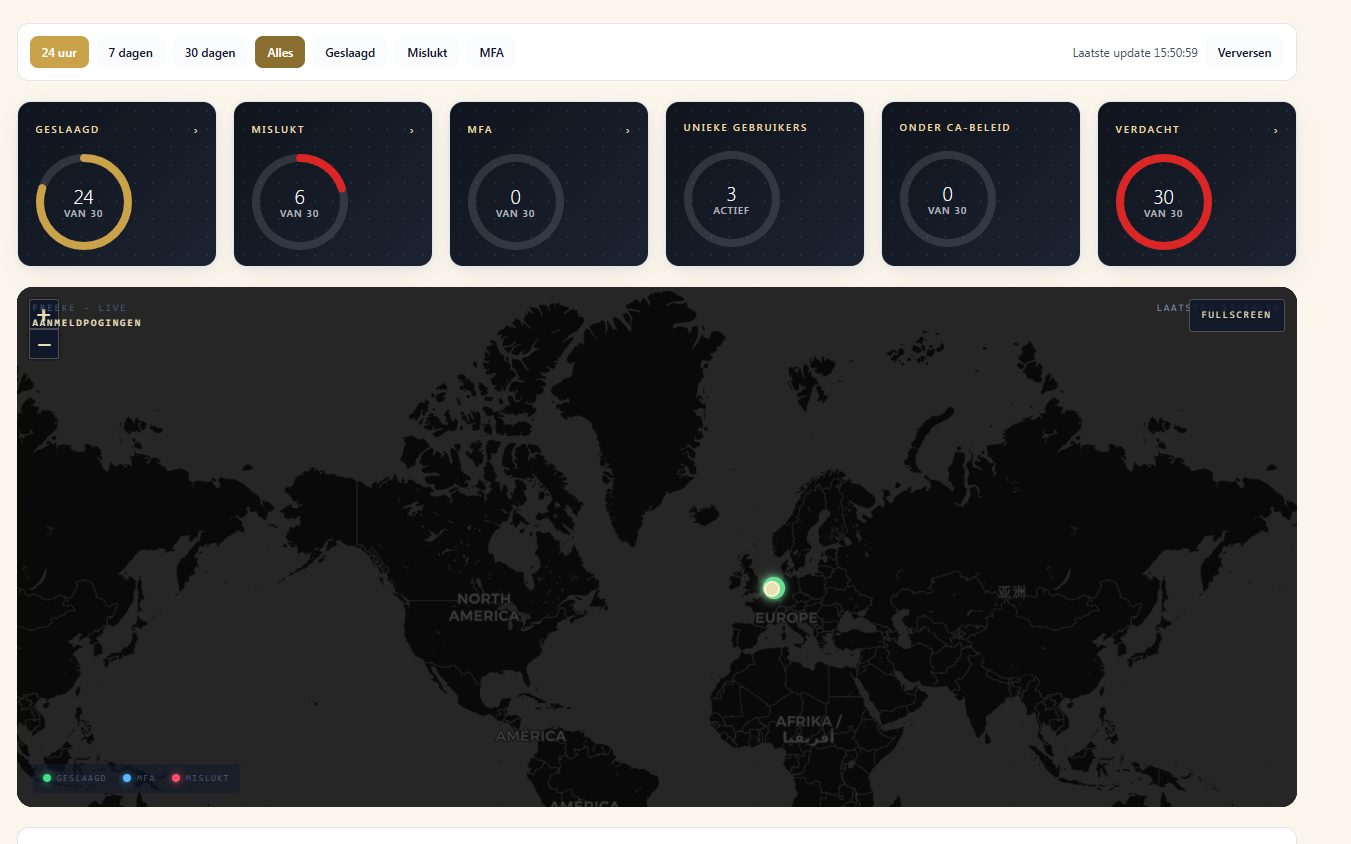The width and height of the screenshot is (1351, 844).
Task: Open the map in Fullscreen
Action: [x=1237, y=315]
